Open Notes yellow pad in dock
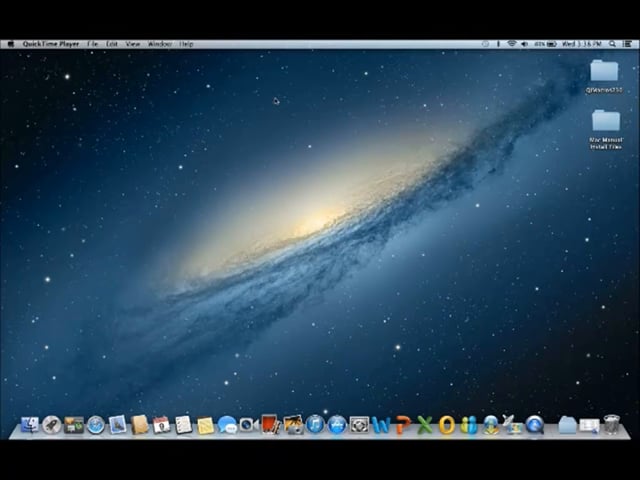This screenshot has width=640, height=480. point(205,425)
